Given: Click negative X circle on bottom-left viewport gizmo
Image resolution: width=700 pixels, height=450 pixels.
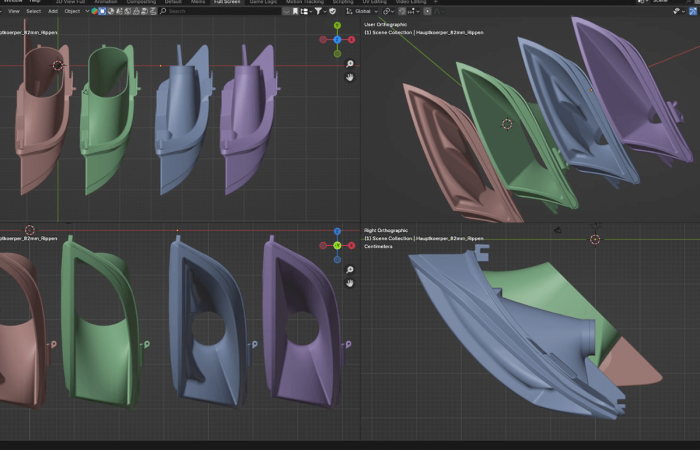Looking at the screenshot, I should [x=323, y=246].
